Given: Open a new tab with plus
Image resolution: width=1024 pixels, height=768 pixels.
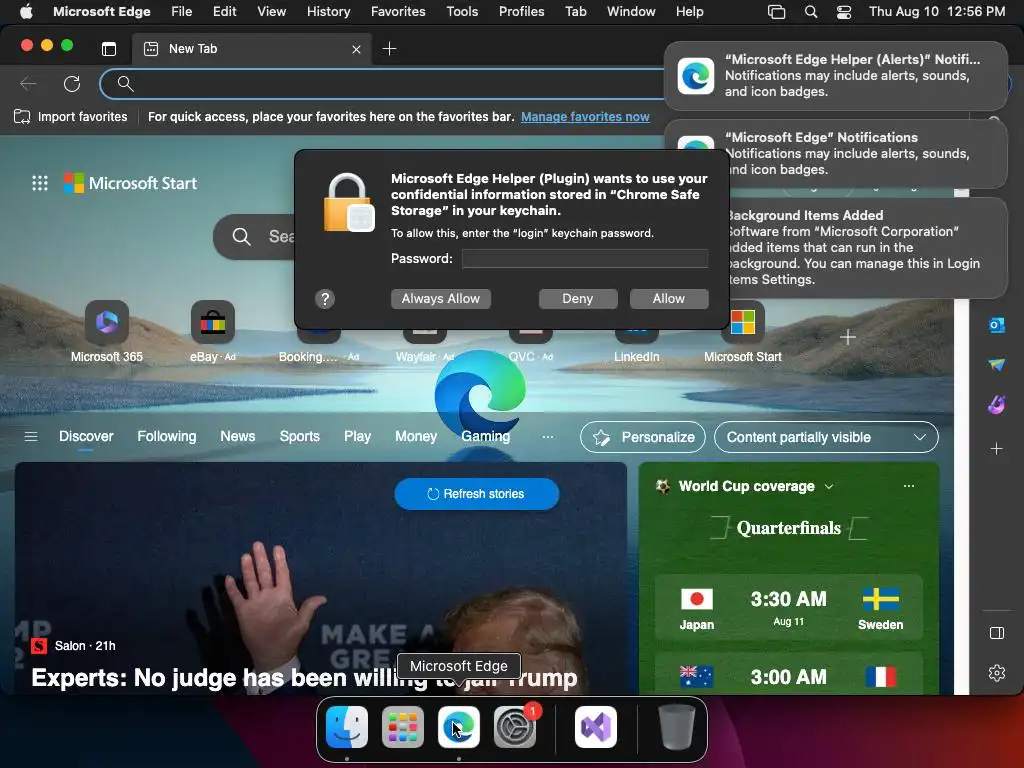Looking at the screenshot, I should tap(389, 48).
